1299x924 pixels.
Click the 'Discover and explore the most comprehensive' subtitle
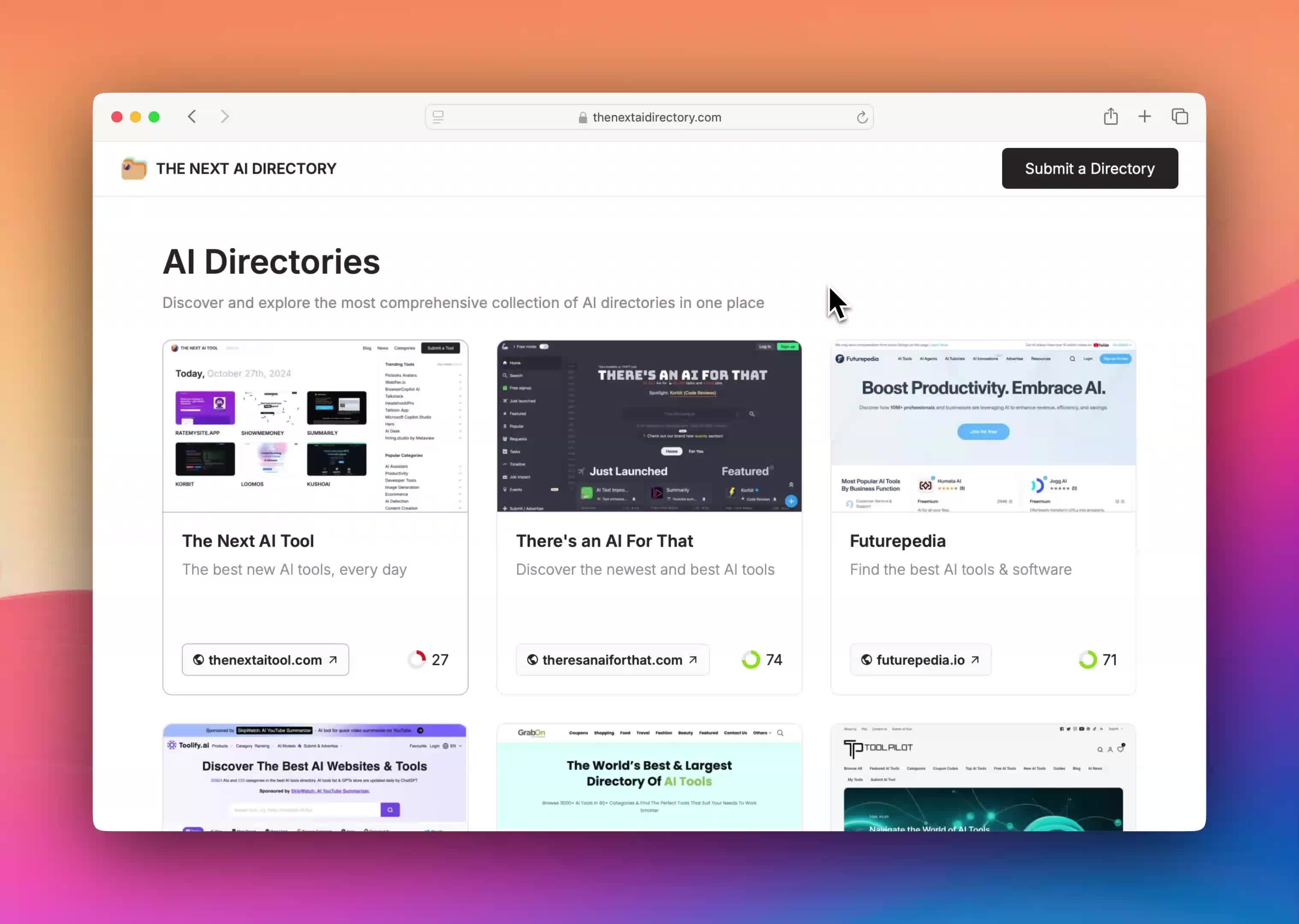[x=463, y=303]
